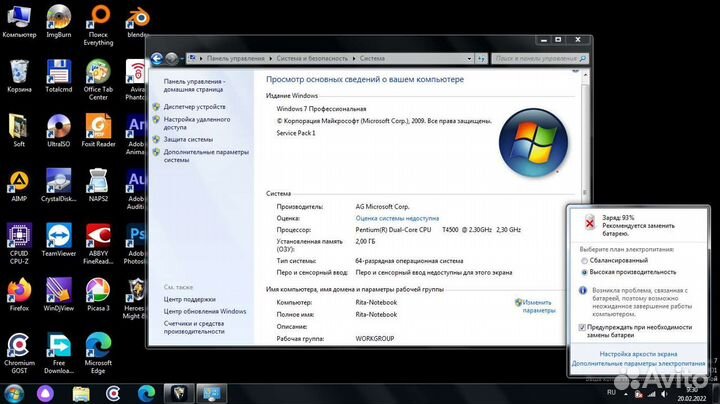Screen dimensions: 720x404
Task: Toggle the battery replacement warning checkbox
Action: [583, 328]
